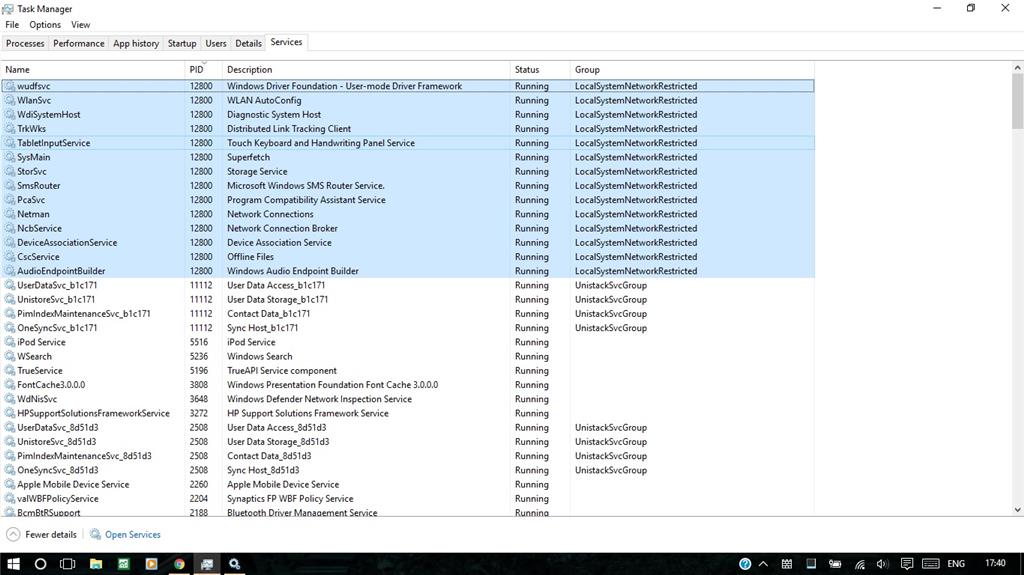Select the UnistoreSvc_8d51d3 service
Viewport: 1024px width, 575px height.
point(408,442)
